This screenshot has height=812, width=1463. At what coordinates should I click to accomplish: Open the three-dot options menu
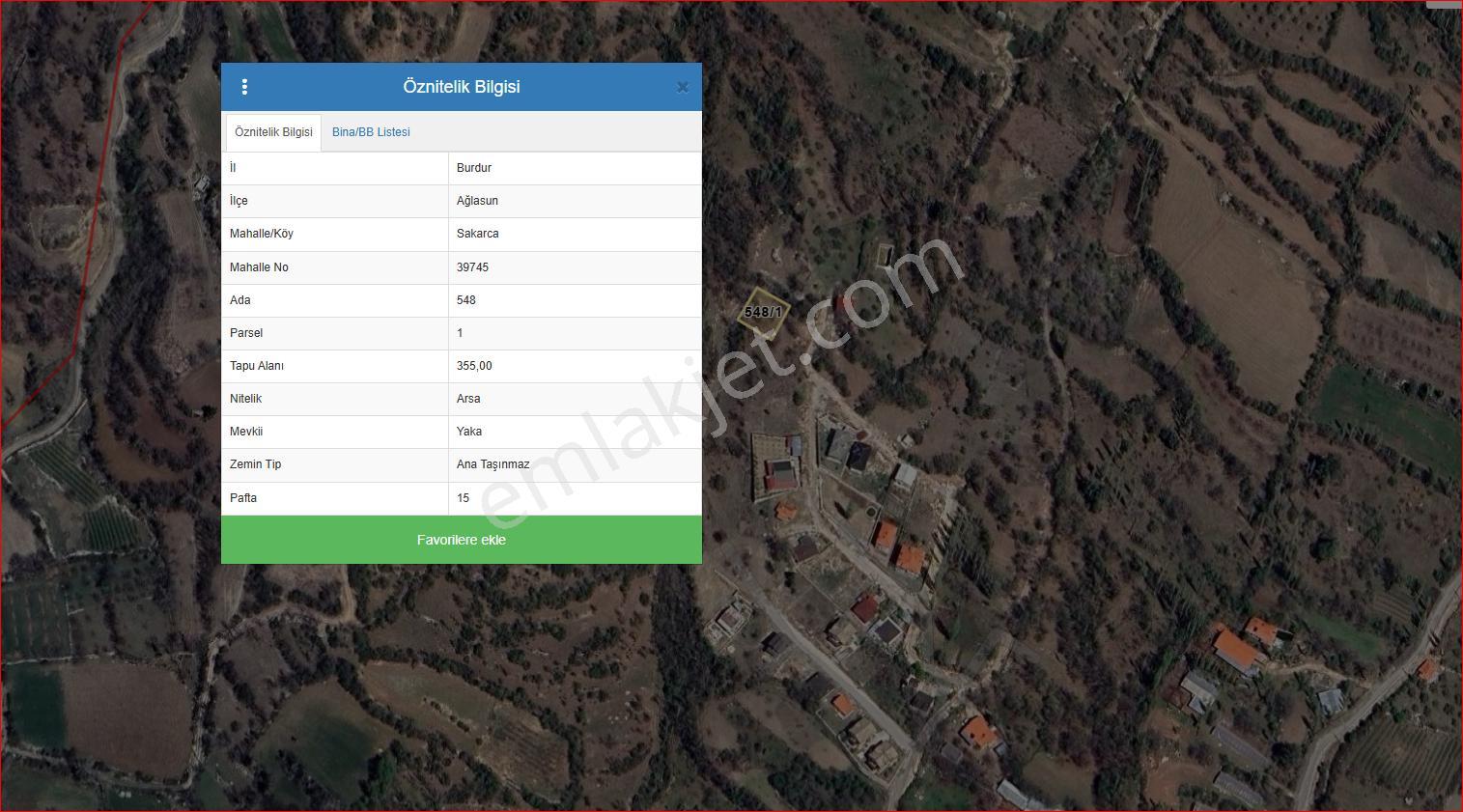point(244,87)
